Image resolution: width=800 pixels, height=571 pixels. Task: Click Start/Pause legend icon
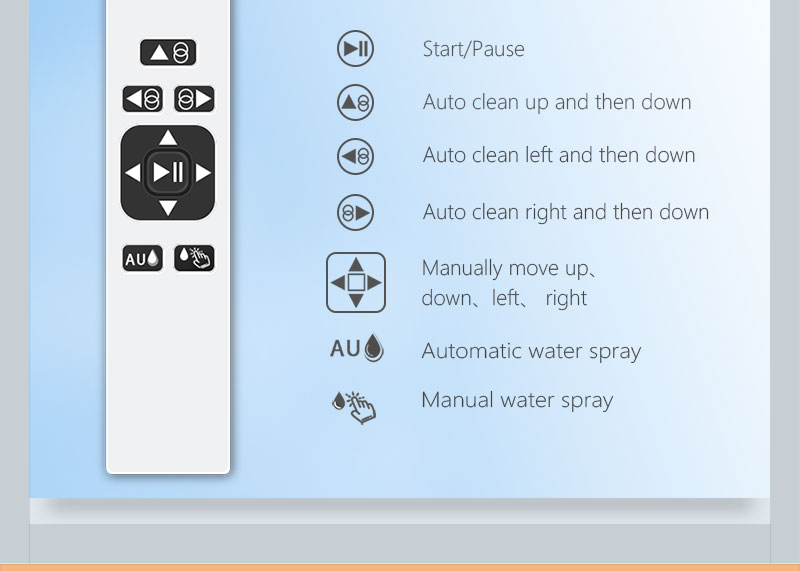(356, 48)
